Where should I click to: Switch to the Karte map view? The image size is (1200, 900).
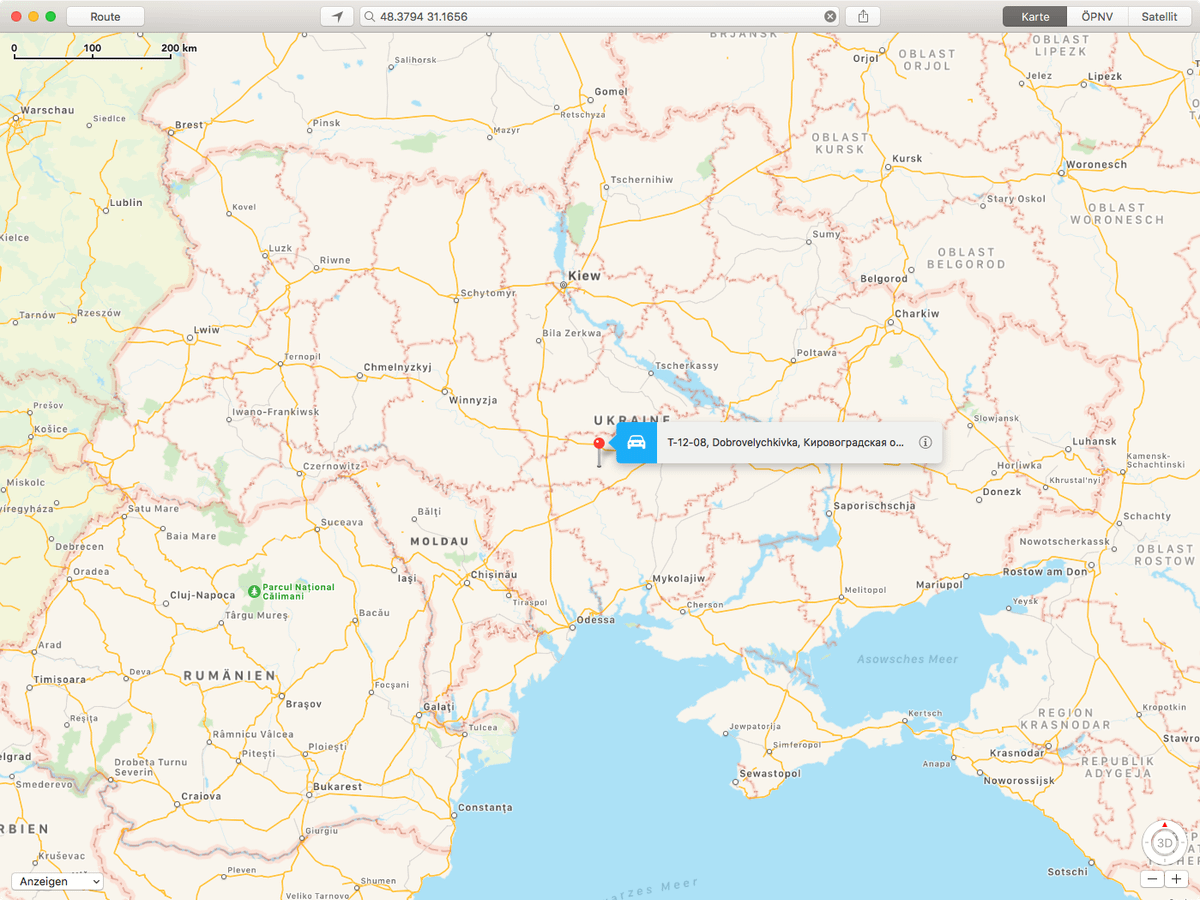1035,17
